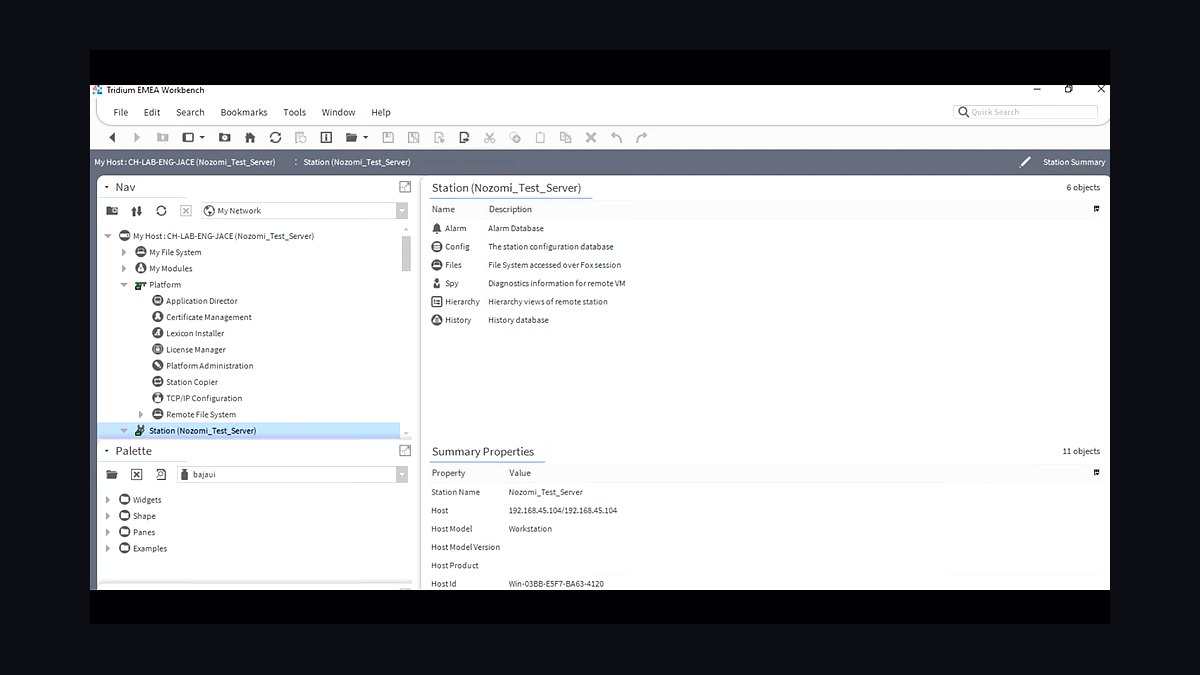Collapse the Nav panel header arrow
Image resolution: width=1200 pixels, height=675 pixels.
pyautogui.click(x=106, y=187)
